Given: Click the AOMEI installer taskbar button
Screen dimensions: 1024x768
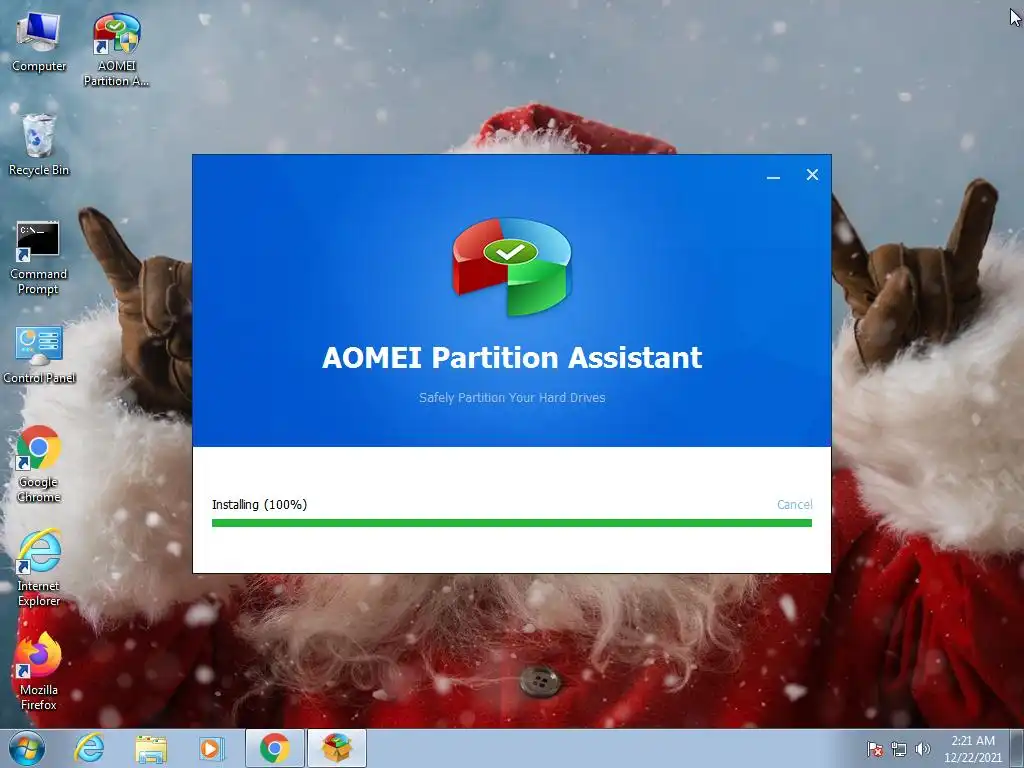Looking at the screenshot, I should coord(337,748).
